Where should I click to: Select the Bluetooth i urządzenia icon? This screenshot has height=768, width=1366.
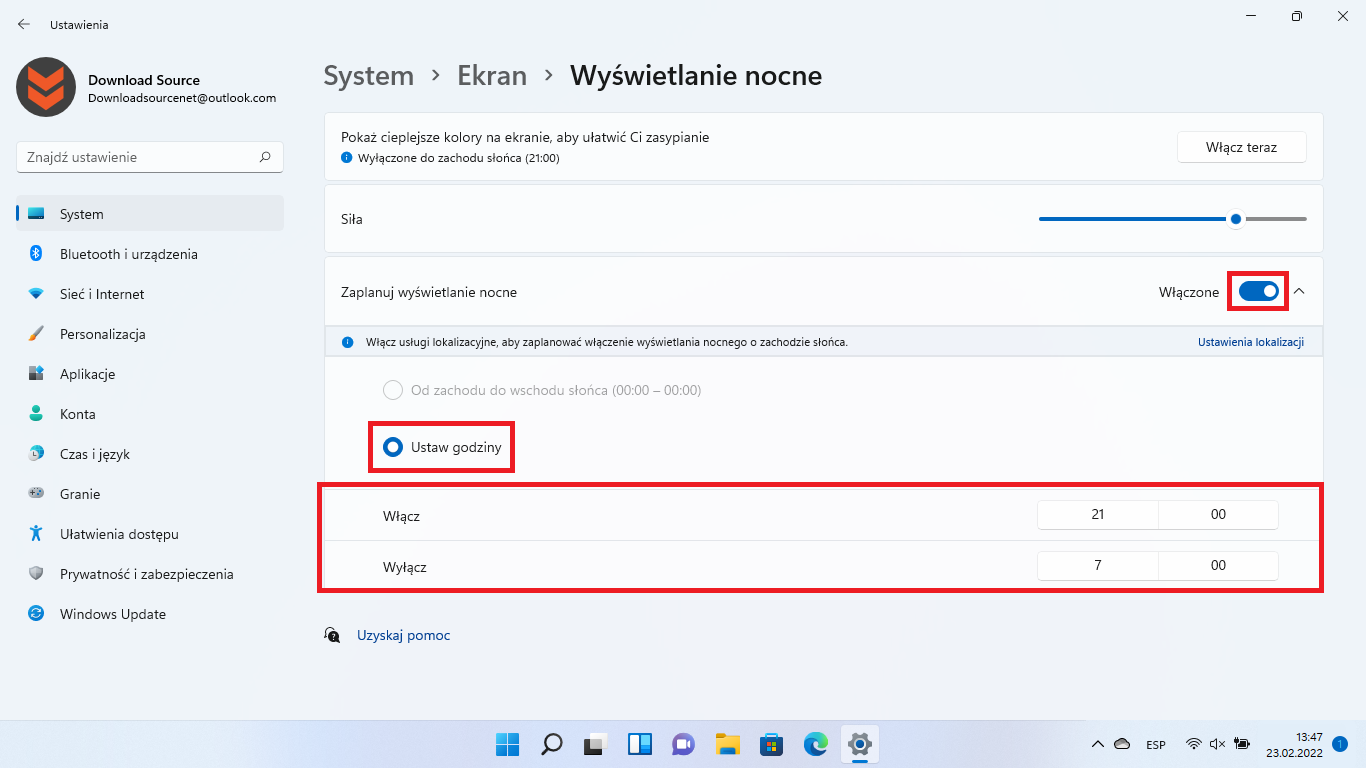click(36, 254)
